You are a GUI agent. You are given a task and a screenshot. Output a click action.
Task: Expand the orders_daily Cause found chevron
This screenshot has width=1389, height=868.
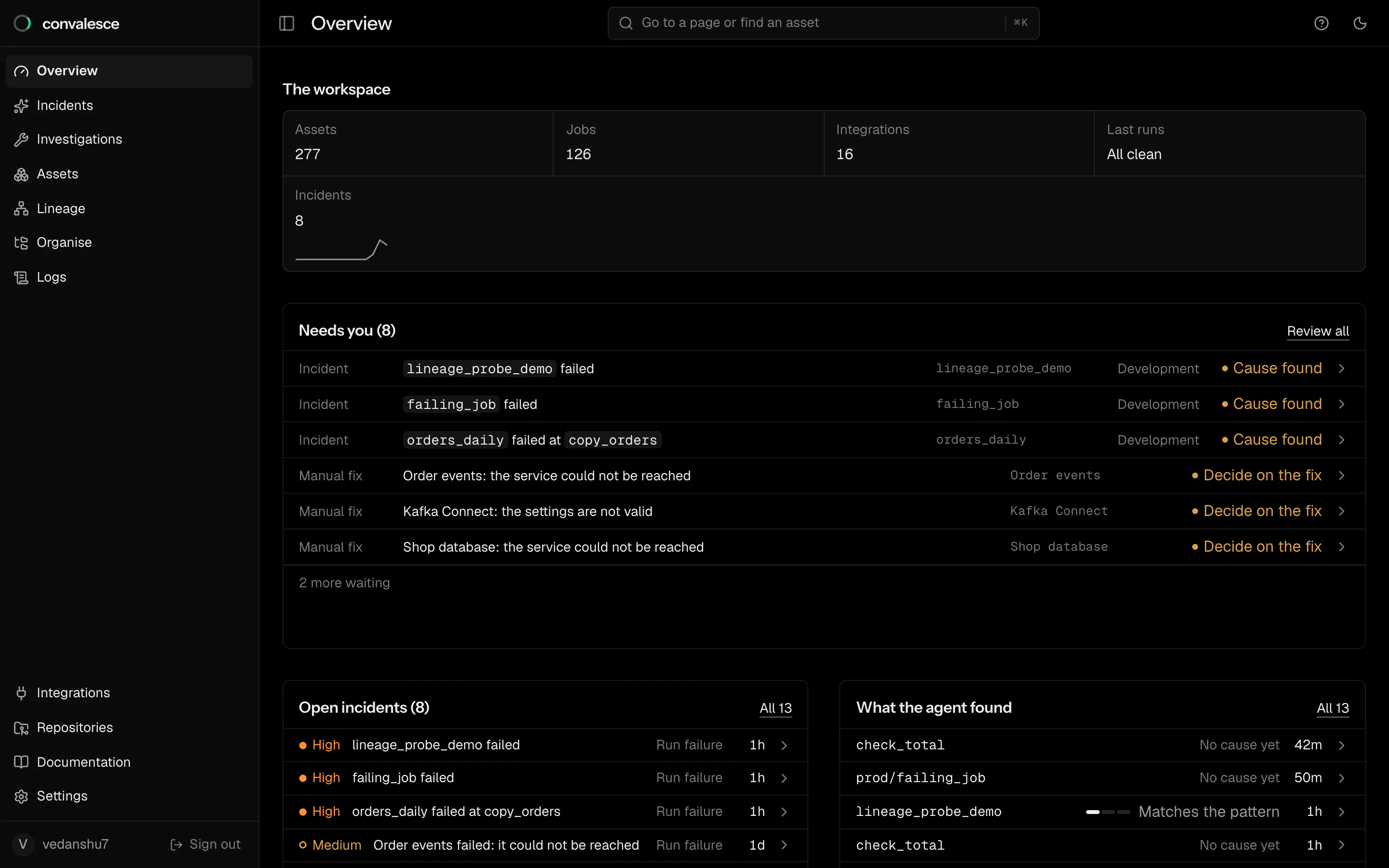click(1341, 440)
